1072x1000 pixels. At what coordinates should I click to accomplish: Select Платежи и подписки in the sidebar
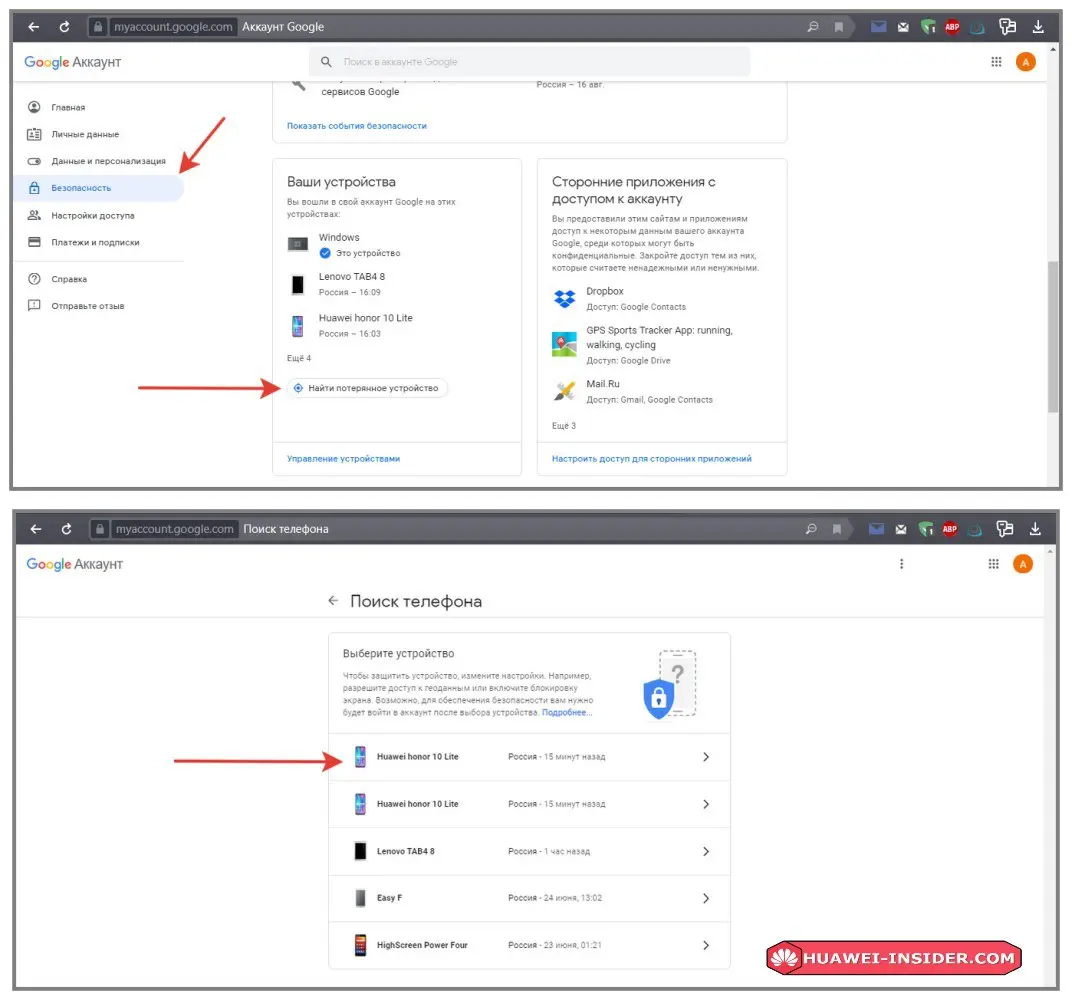[95, 242]
